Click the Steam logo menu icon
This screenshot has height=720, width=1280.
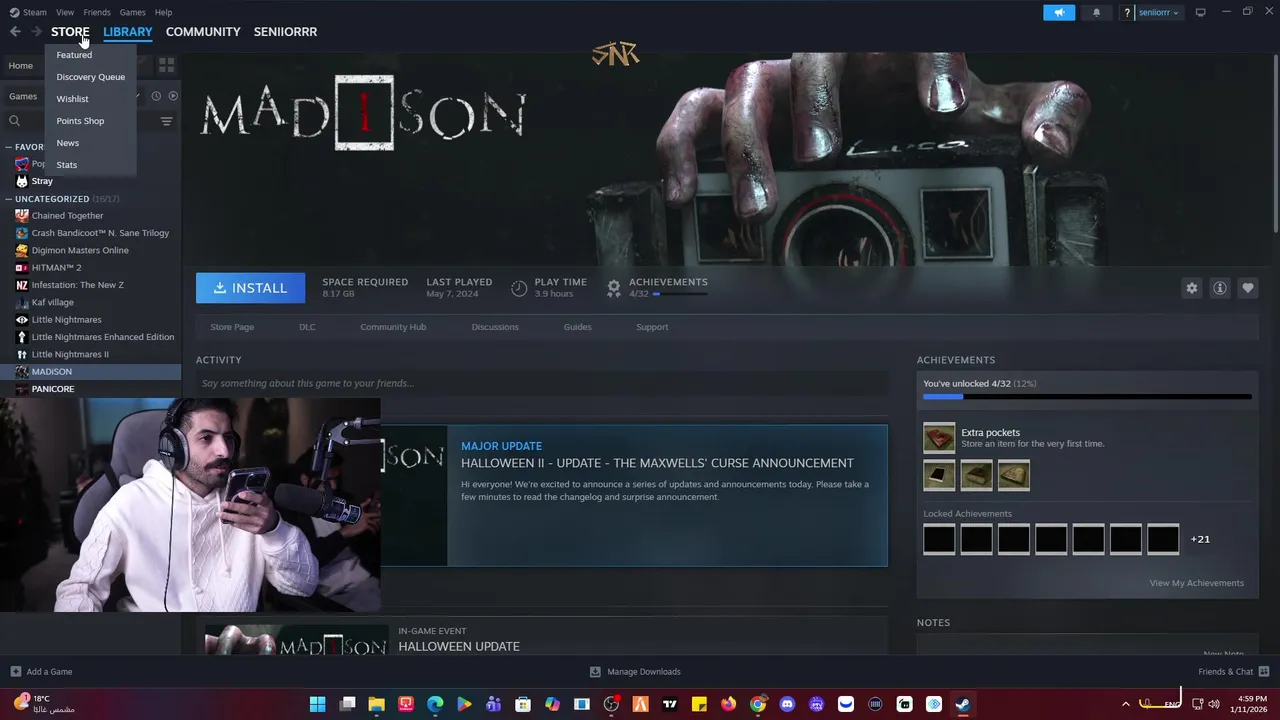coord(14,12)
